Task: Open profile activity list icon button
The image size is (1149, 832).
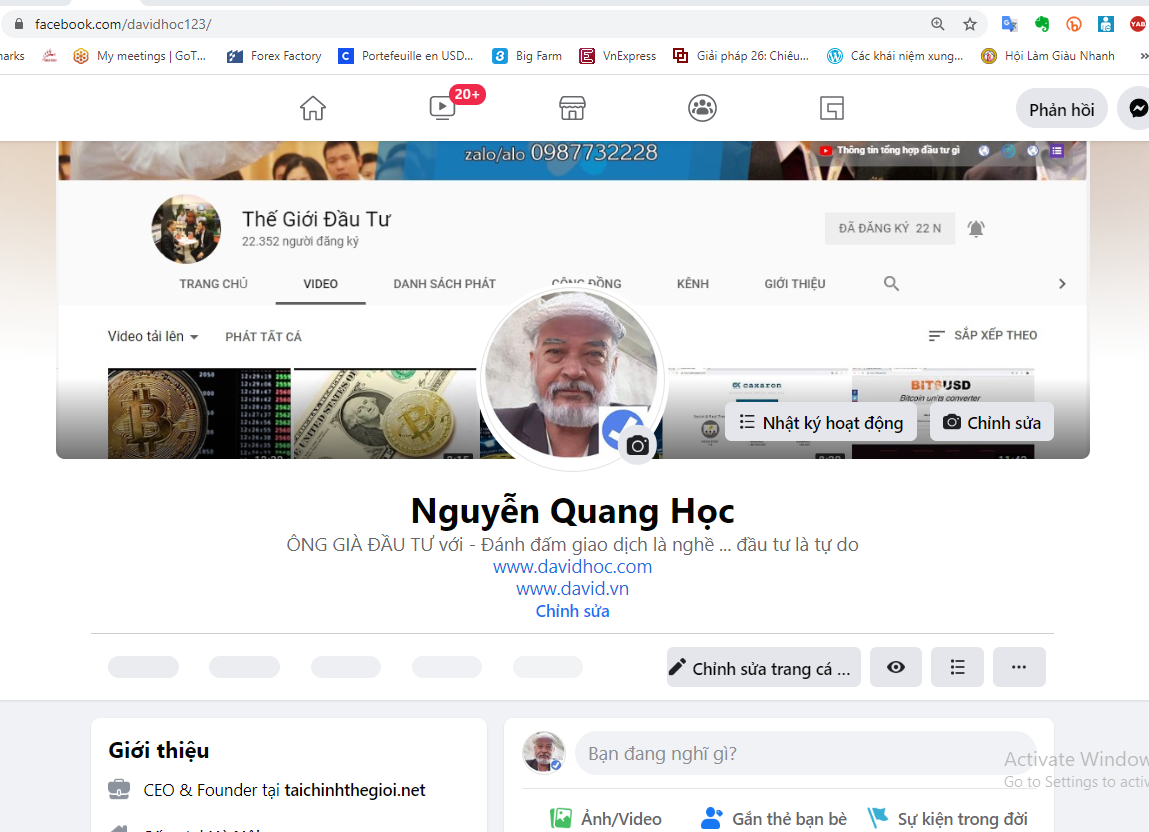Action: pyautogui.click(x=957, y=667)
